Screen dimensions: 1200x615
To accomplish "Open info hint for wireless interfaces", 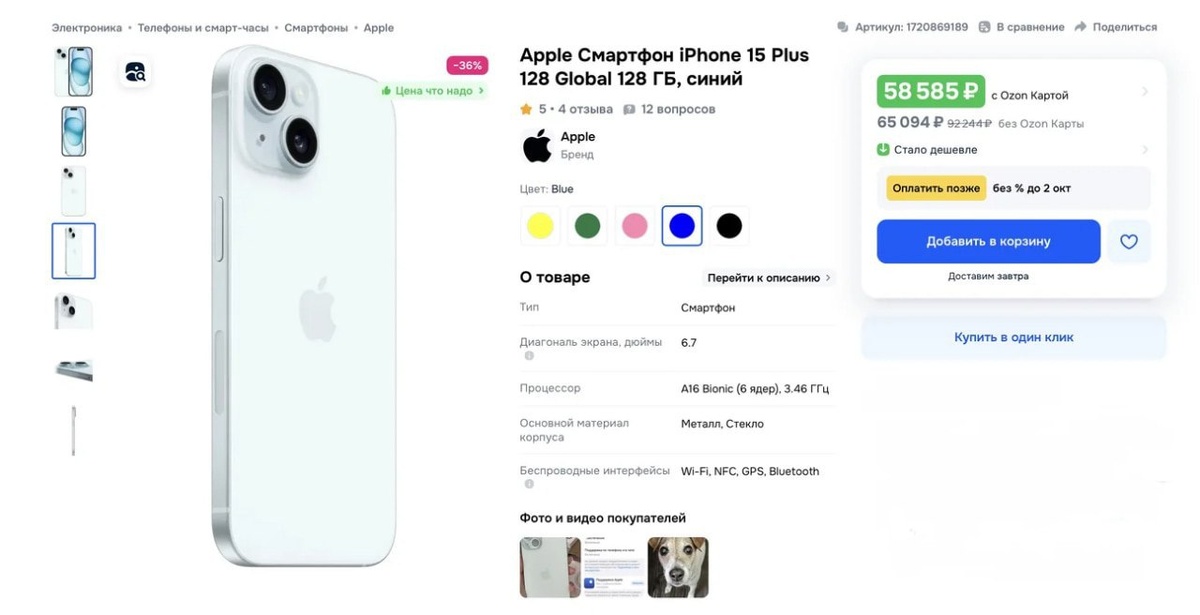I will (x=529, y=484).
